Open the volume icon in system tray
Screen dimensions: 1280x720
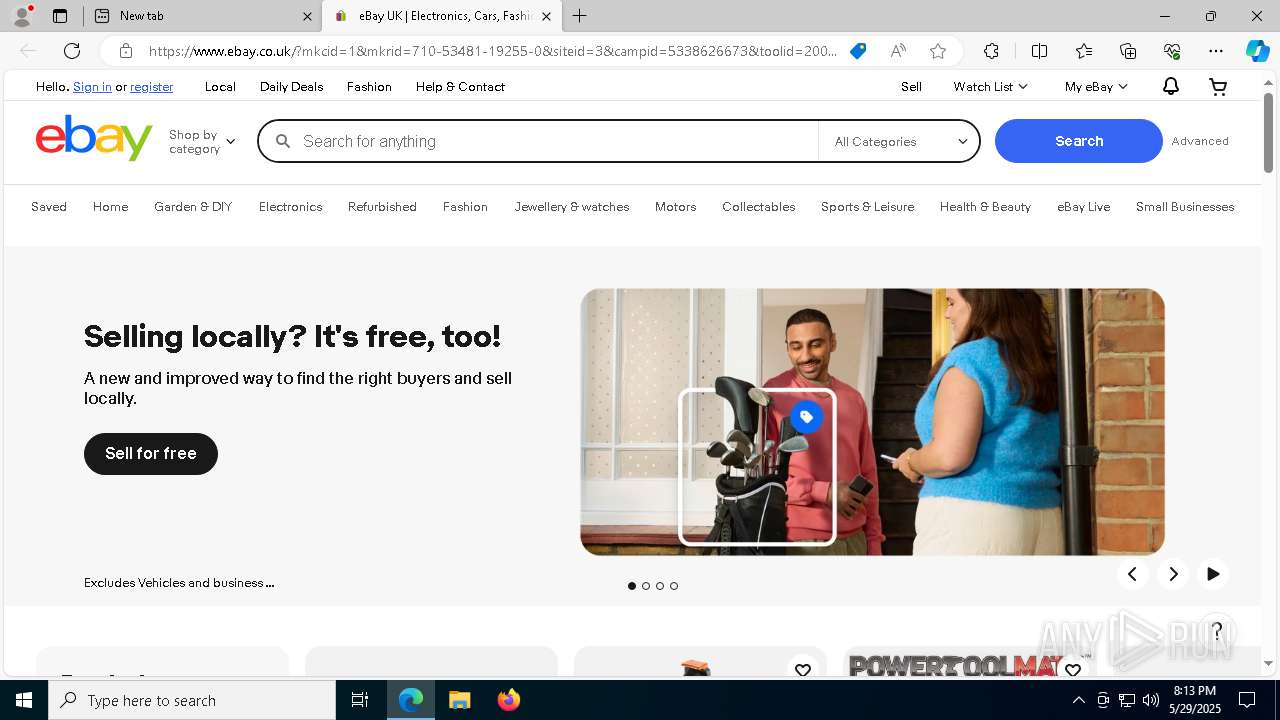click(1151, 700)
